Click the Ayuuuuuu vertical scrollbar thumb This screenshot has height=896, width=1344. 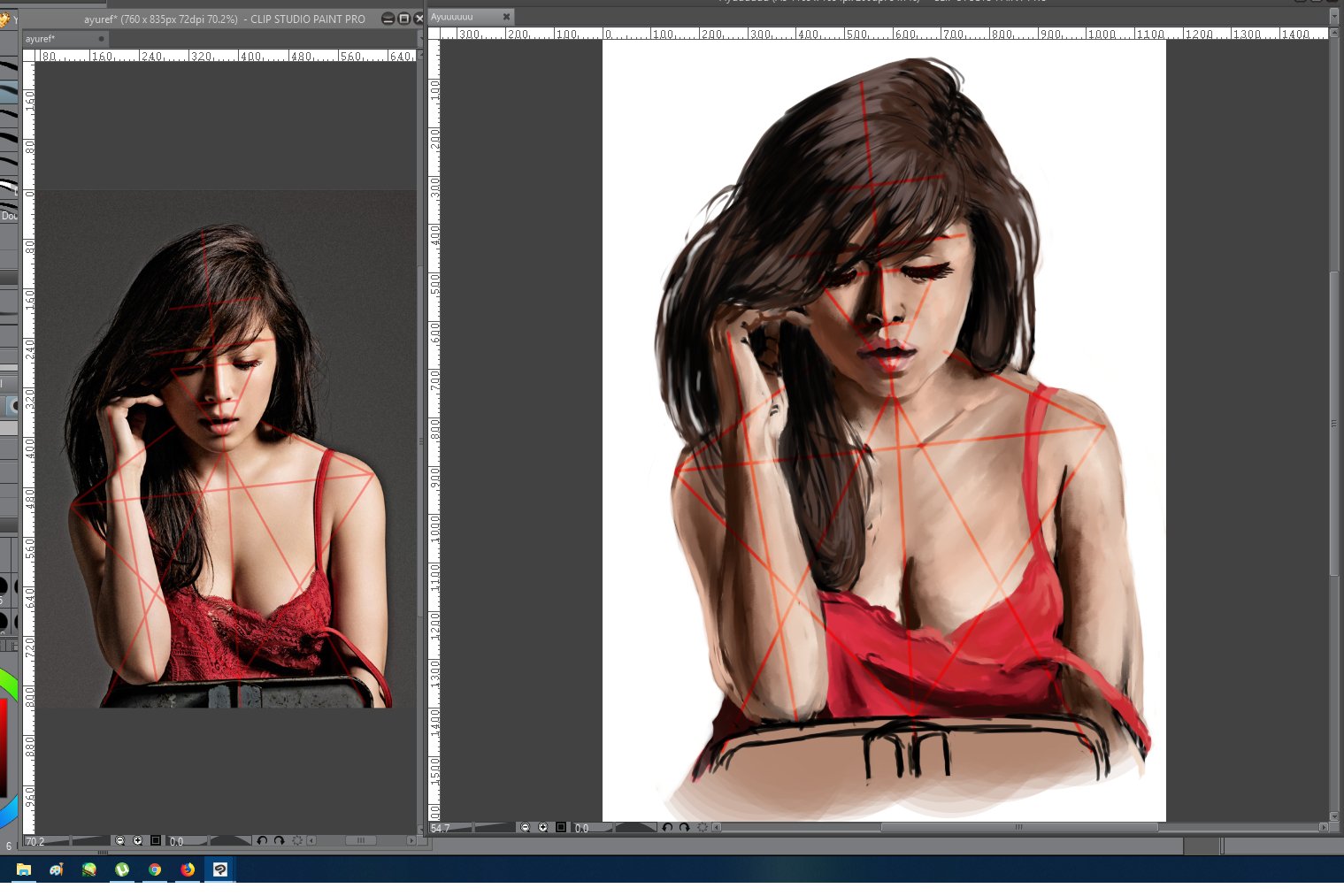coord(1334,424)
